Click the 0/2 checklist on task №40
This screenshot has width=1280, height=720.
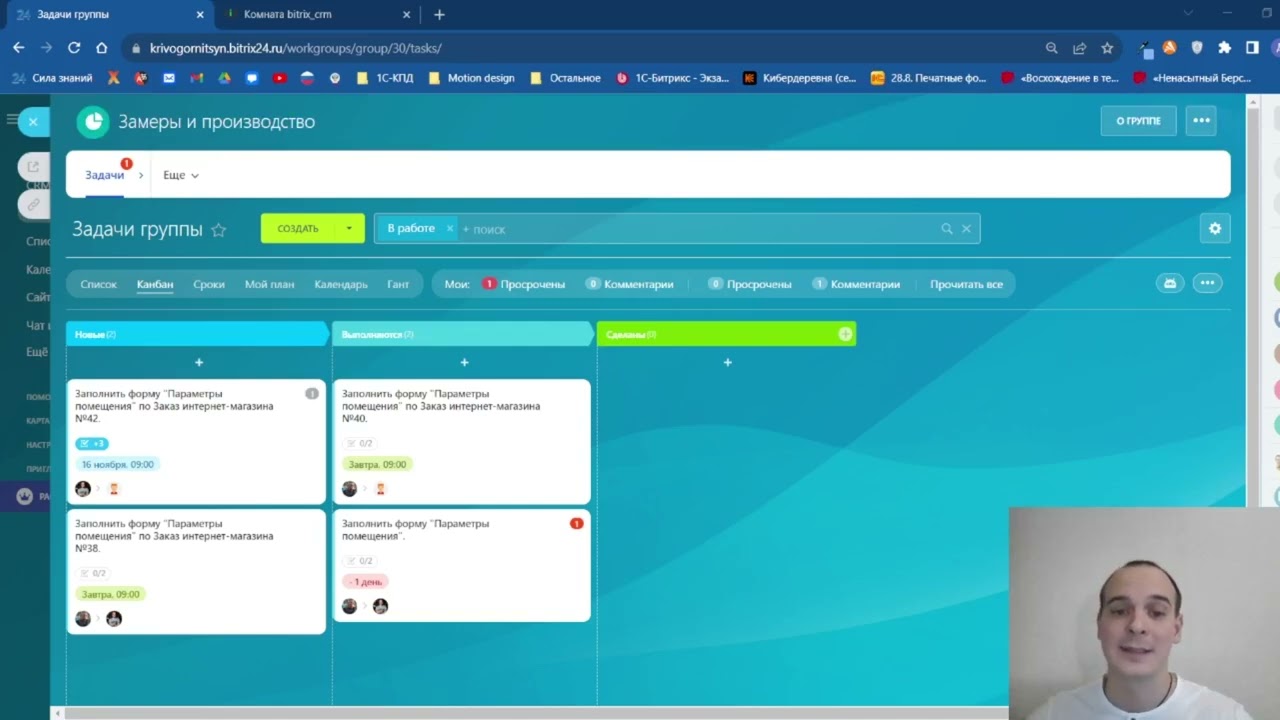pos(358,443)
